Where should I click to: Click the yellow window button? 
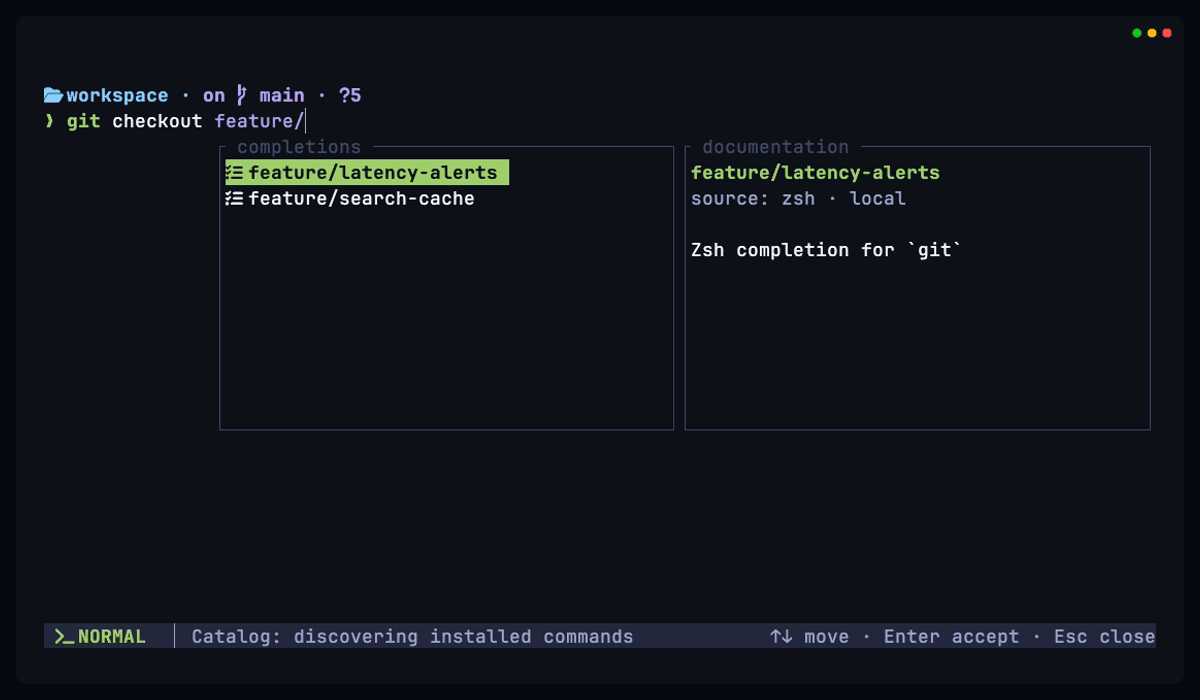(1152, 33)
